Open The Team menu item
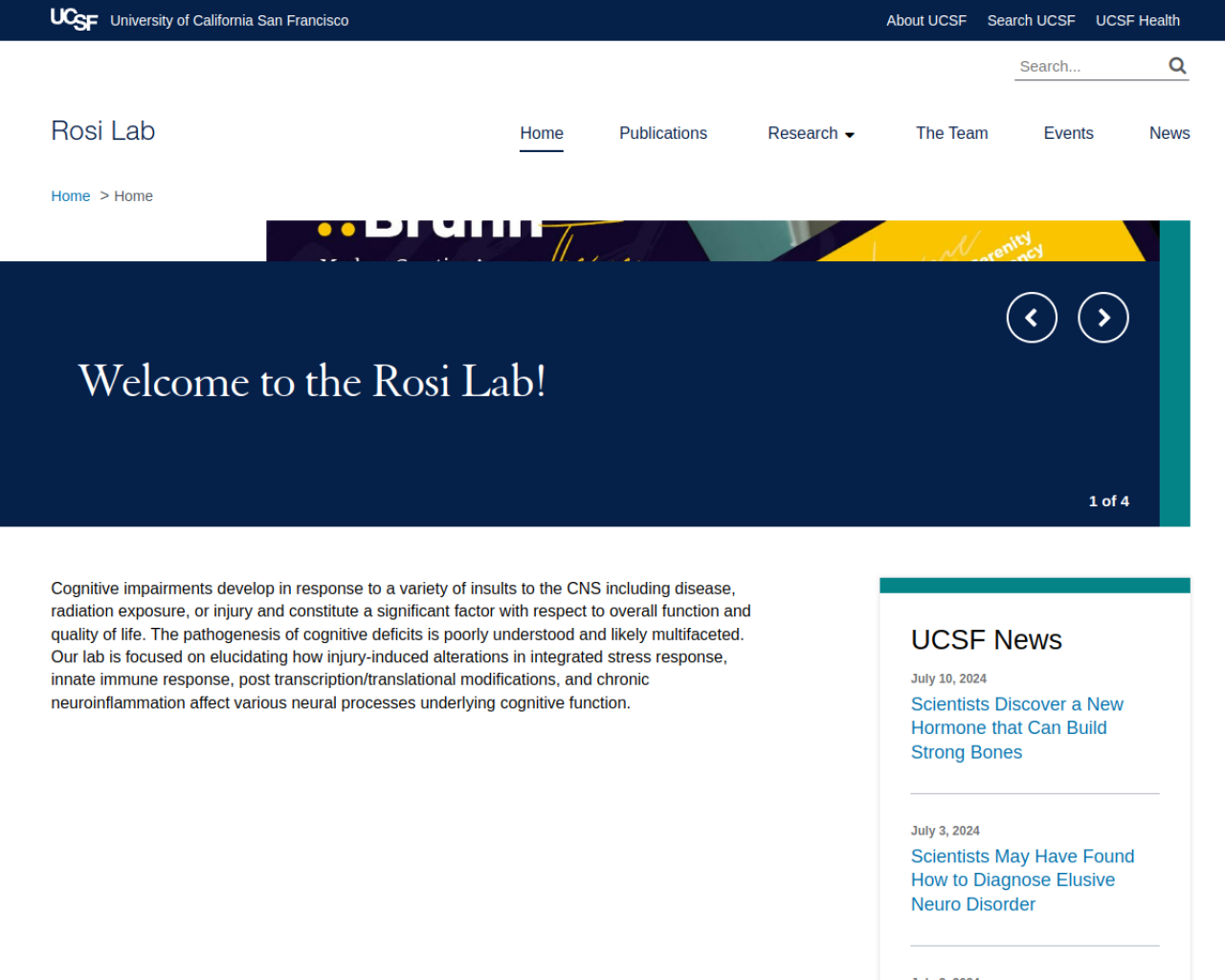Screen dimensions: 1225x980 [x=952, y=133]
